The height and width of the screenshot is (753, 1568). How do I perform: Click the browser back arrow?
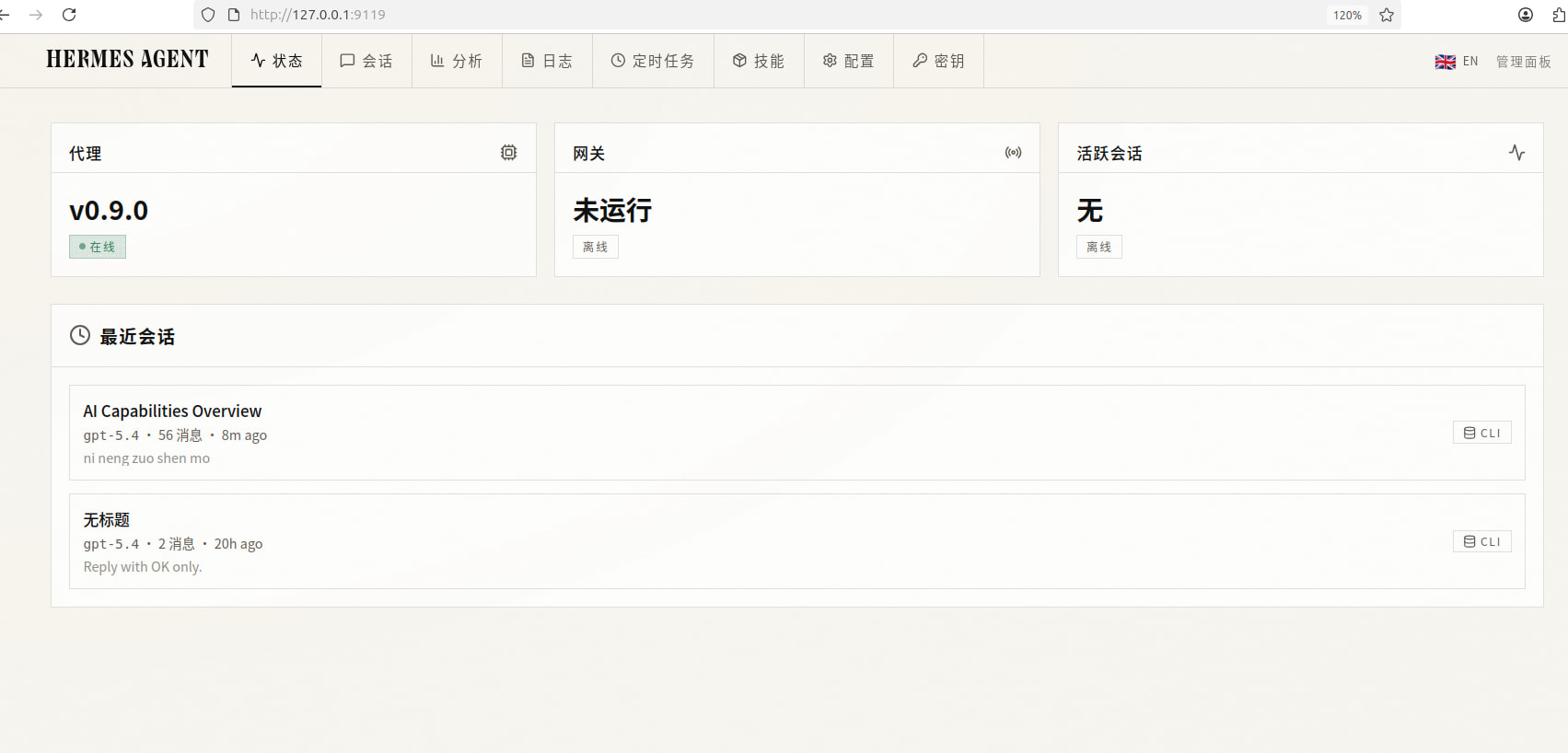(5, 15)
